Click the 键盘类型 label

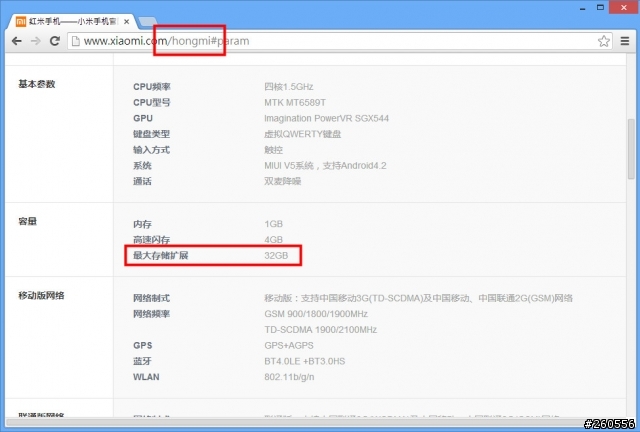point(151,134)
